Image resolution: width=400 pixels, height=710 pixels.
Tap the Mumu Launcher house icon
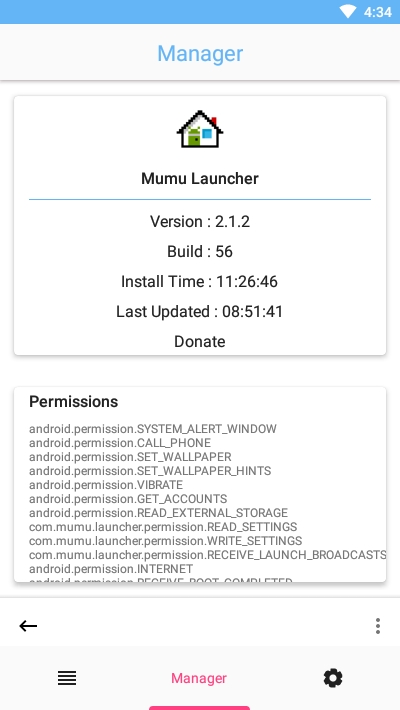pos(200,130)
